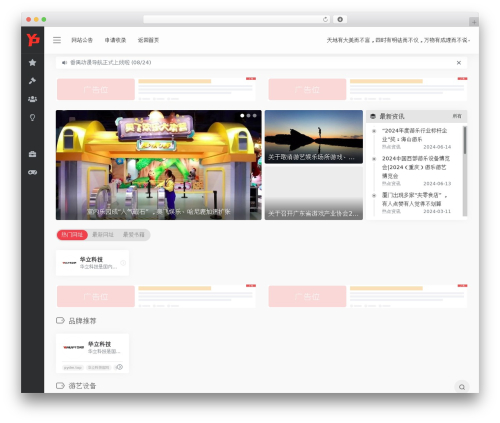Viewport: 500px width, 423px height.
Task: Click the 游艺设备 section heading
Action: (x=82, y=386)
